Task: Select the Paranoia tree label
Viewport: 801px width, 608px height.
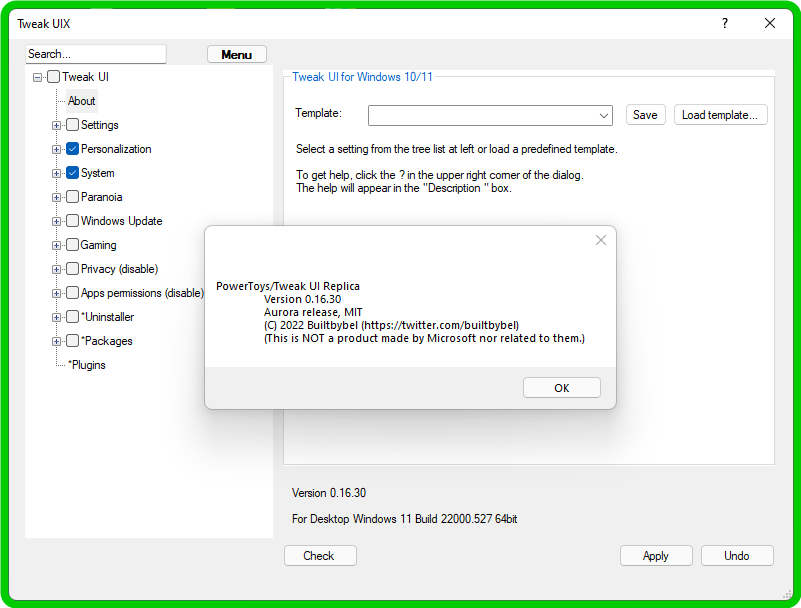Action: point(102,197)
